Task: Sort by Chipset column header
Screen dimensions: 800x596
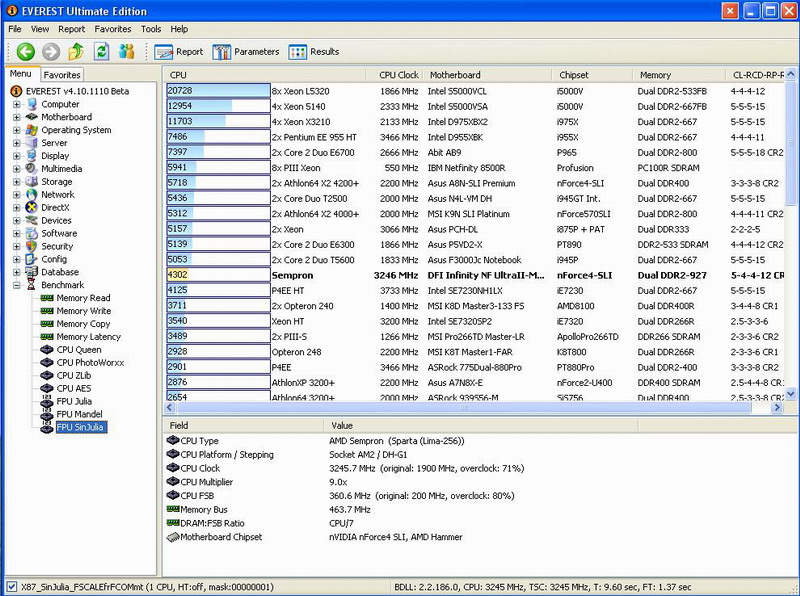Action: [x=593, y=75]
